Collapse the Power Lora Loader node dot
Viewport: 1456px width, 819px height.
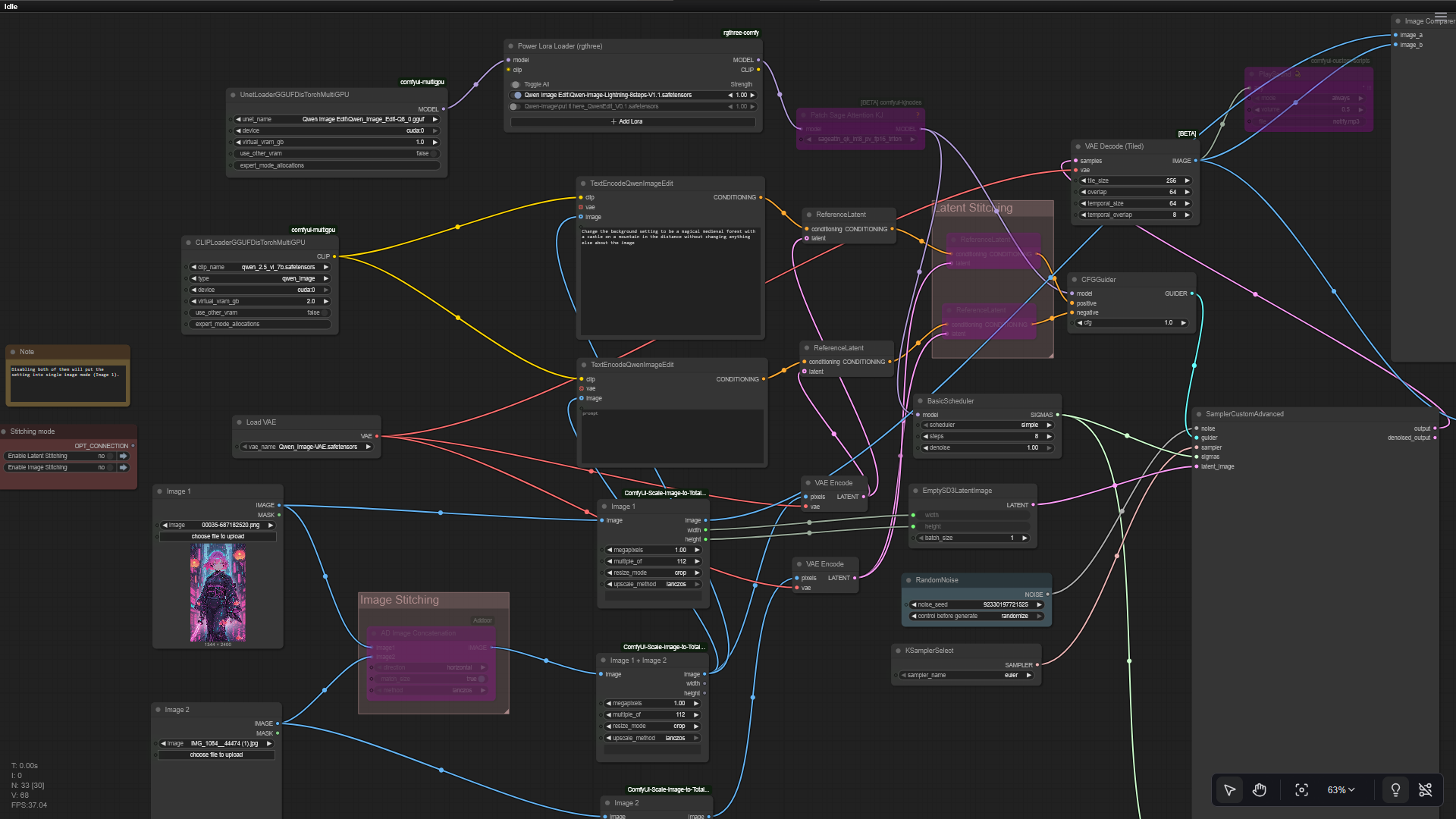(x=511, y=46)
